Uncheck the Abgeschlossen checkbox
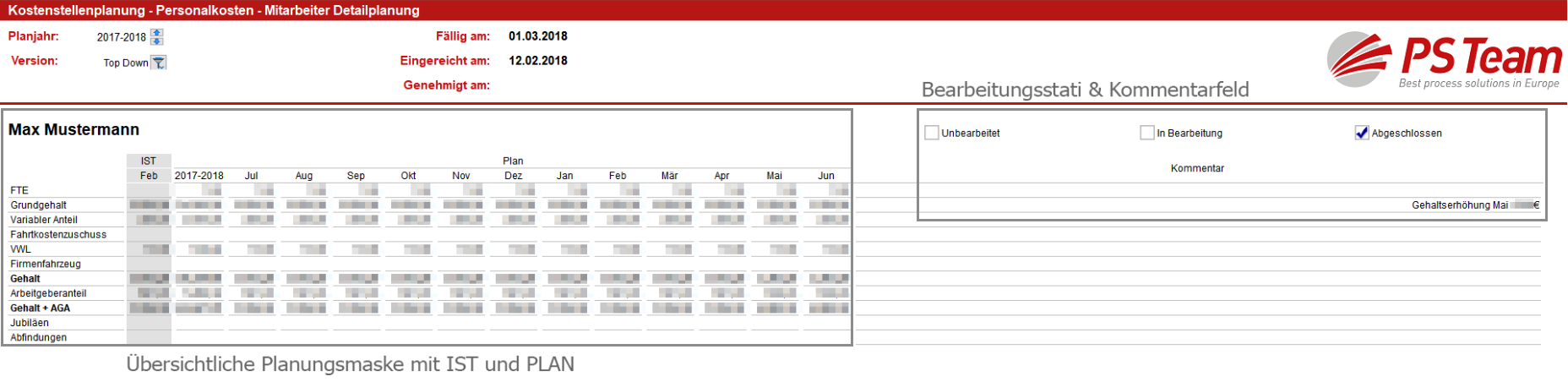Viewport: 1568px width, 382px height. (1361, 133)
